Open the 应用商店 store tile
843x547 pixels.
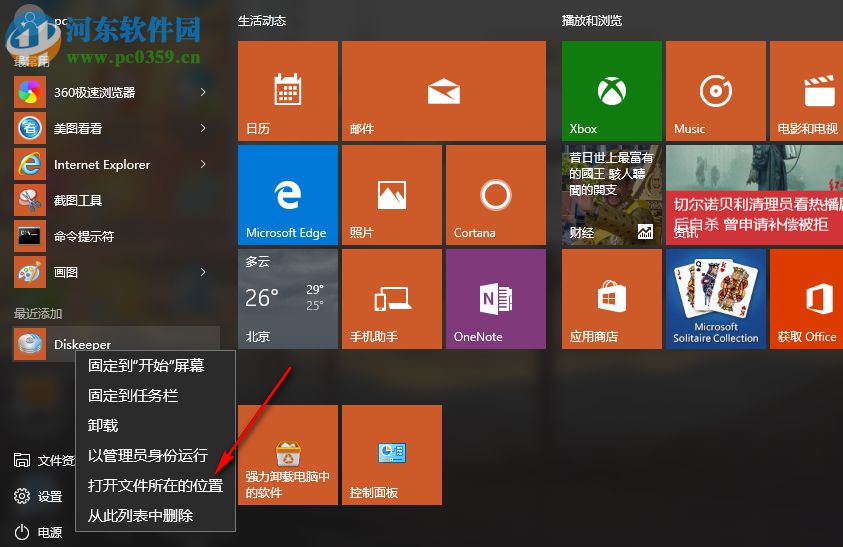(612, 299)
